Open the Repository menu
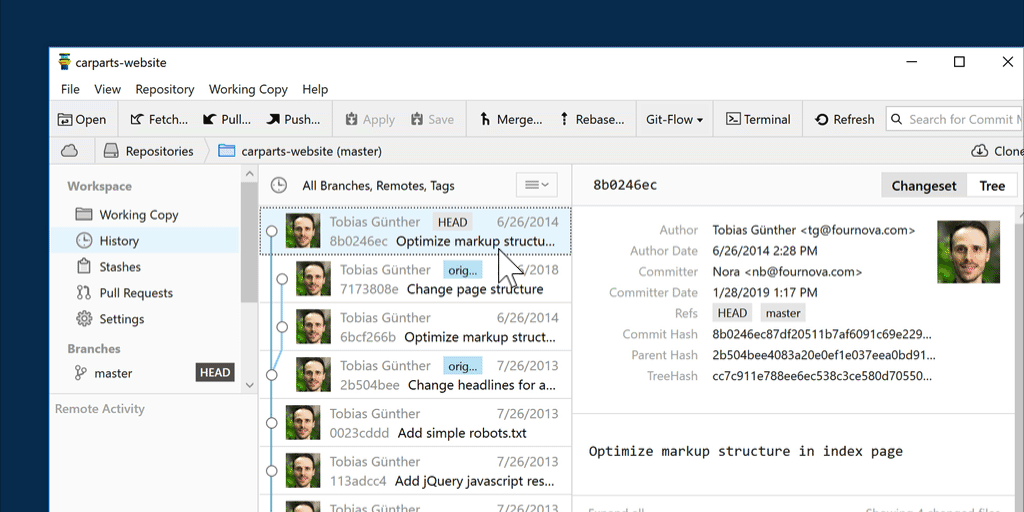The image size is (1024, 512). coord(165,89)
